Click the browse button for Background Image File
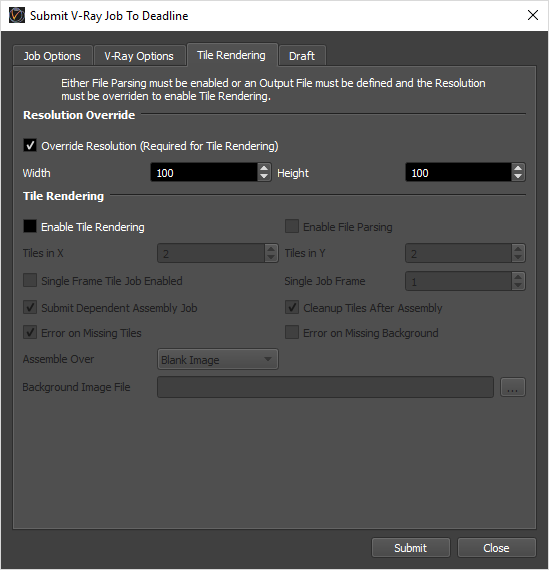The image size is (549, 570). pos(513,387)
